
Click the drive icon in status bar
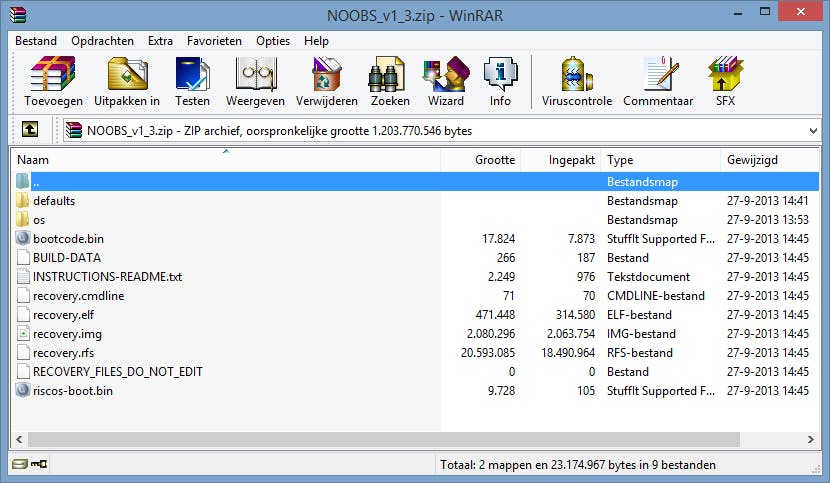[x=20, y=464]
